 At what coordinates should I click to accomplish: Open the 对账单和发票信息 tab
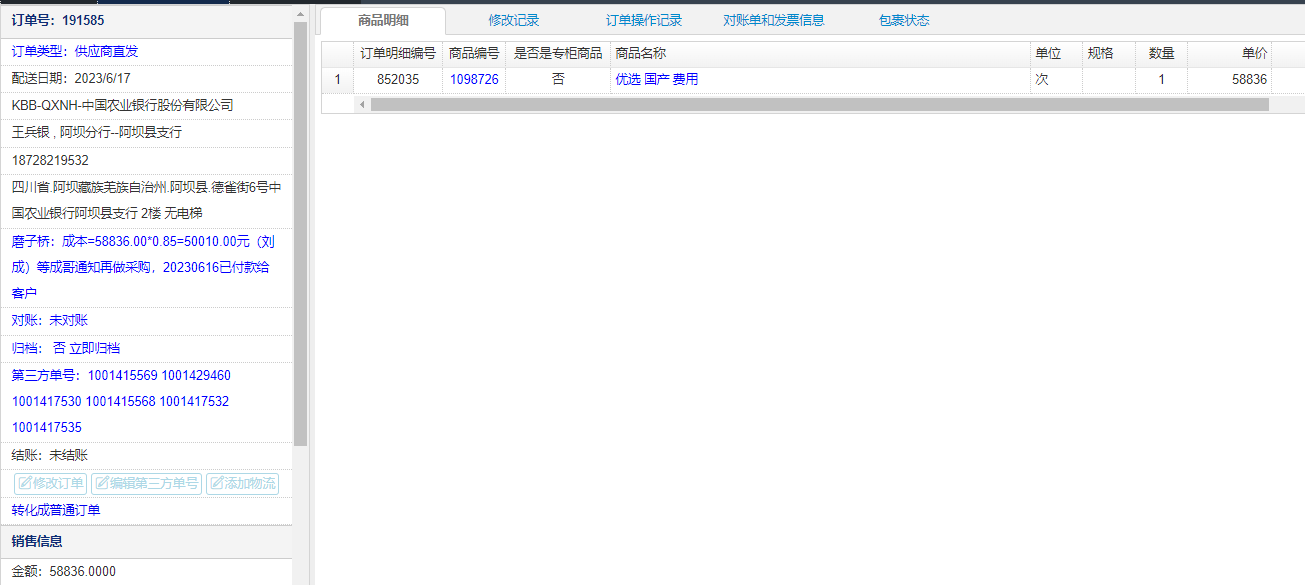(774, 20)
